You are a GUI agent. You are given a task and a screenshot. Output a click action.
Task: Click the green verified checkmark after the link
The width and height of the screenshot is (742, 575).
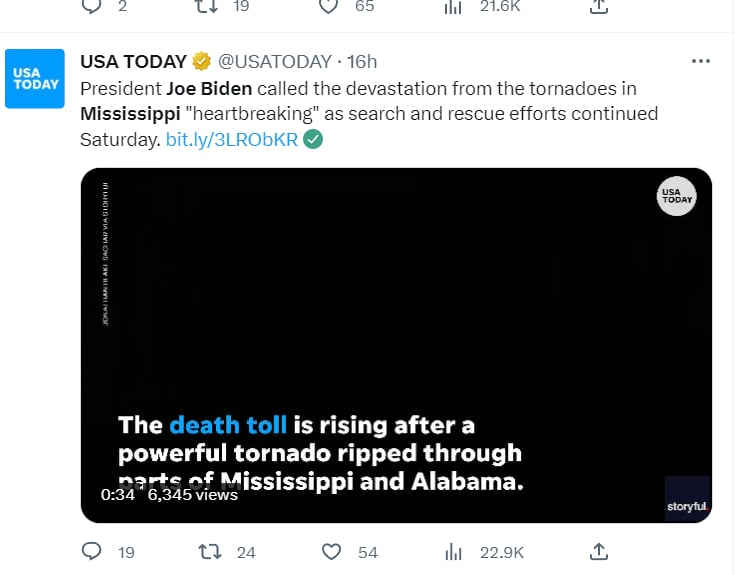click(x=313, y=139)
